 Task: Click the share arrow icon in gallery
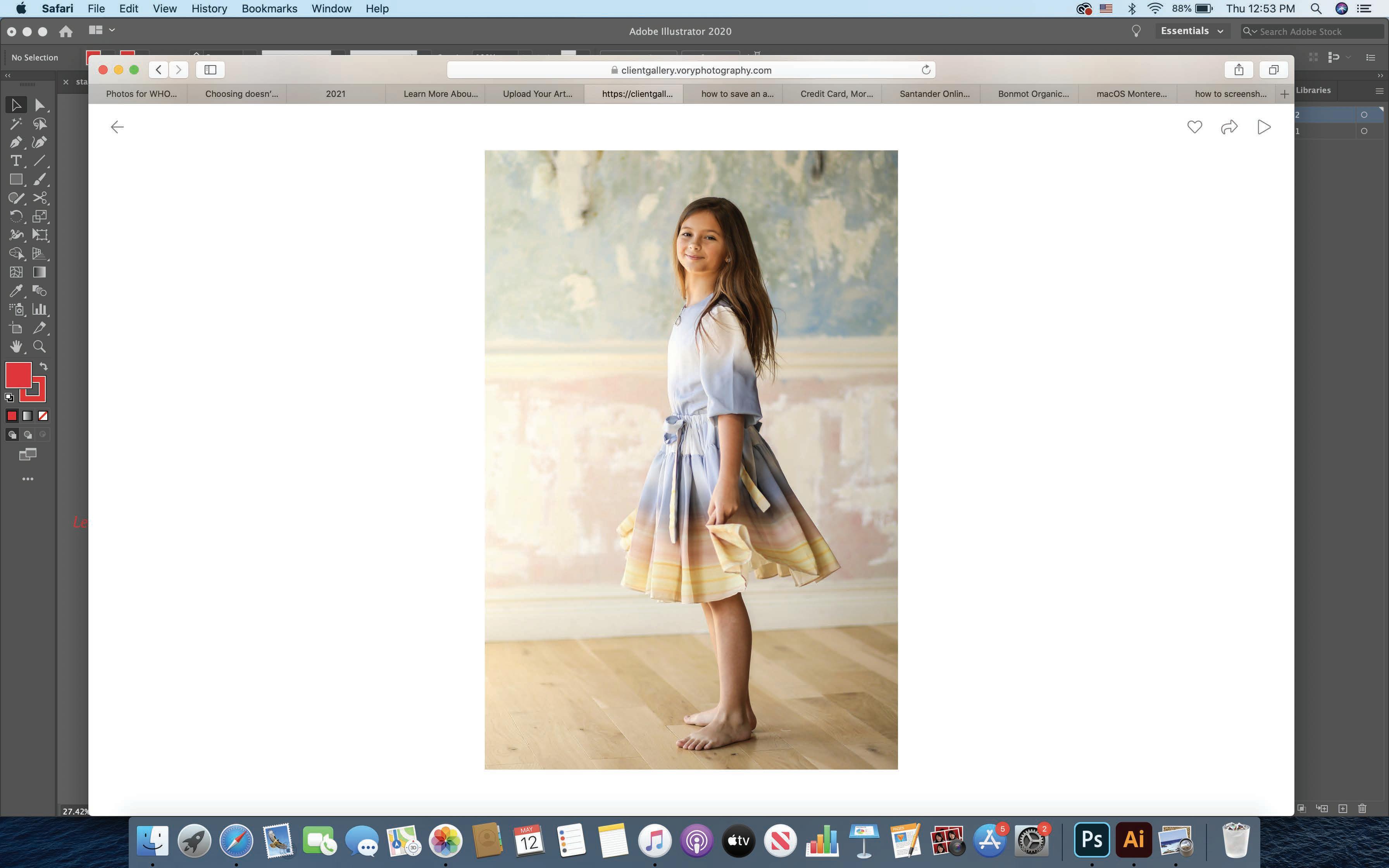click(1229, 127)
